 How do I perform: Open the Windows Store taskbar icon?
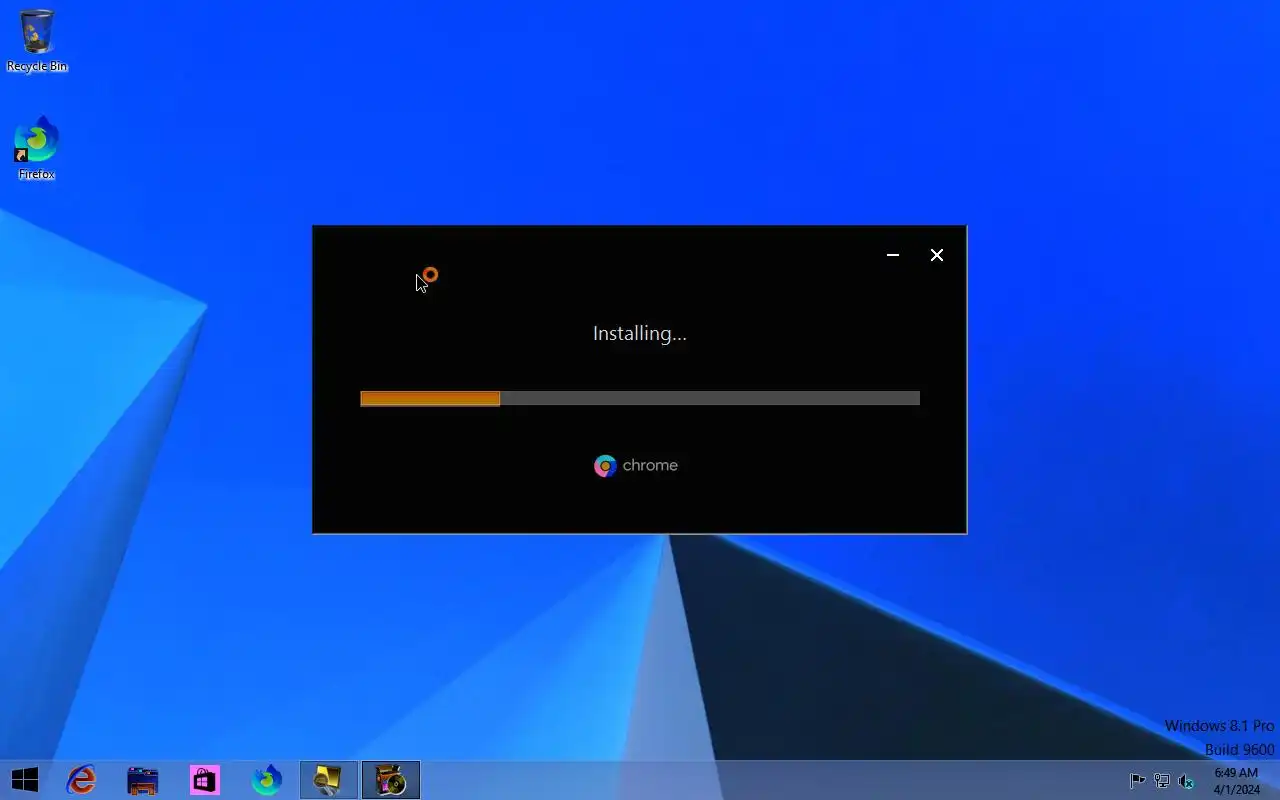point(205,780)
